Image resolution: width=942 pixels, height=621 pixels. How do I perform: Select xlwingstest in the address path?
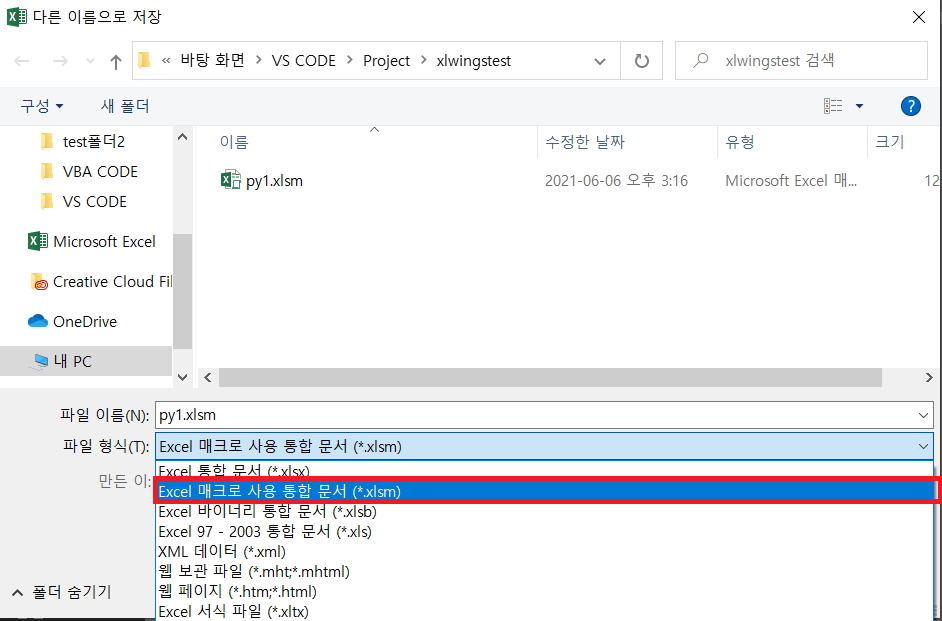(x=473, y=61)
